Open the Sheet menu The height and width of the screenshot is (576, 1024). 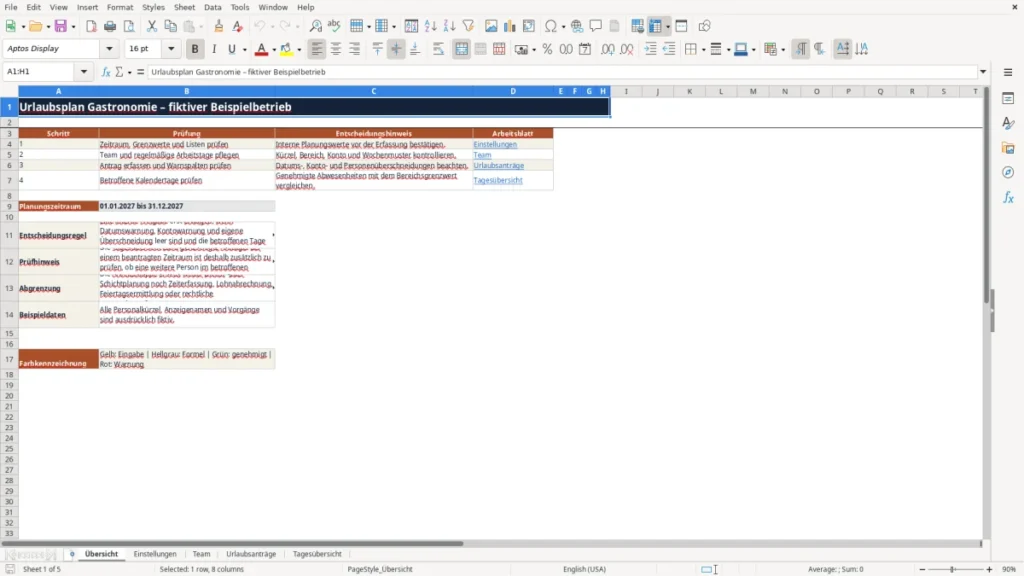184,7
